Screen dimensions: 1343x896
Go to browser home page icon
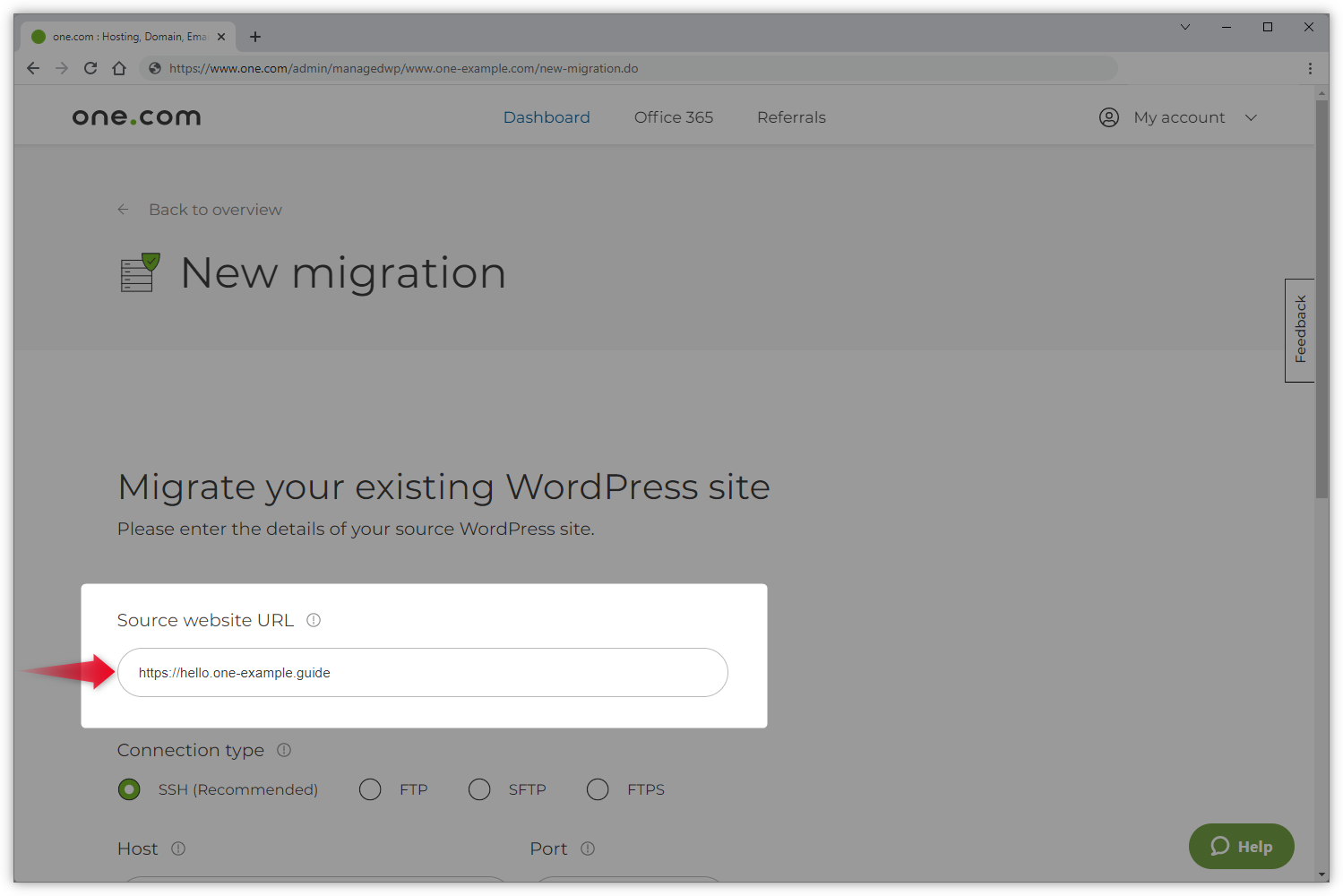pyautogui.click(x=119, y=68)
